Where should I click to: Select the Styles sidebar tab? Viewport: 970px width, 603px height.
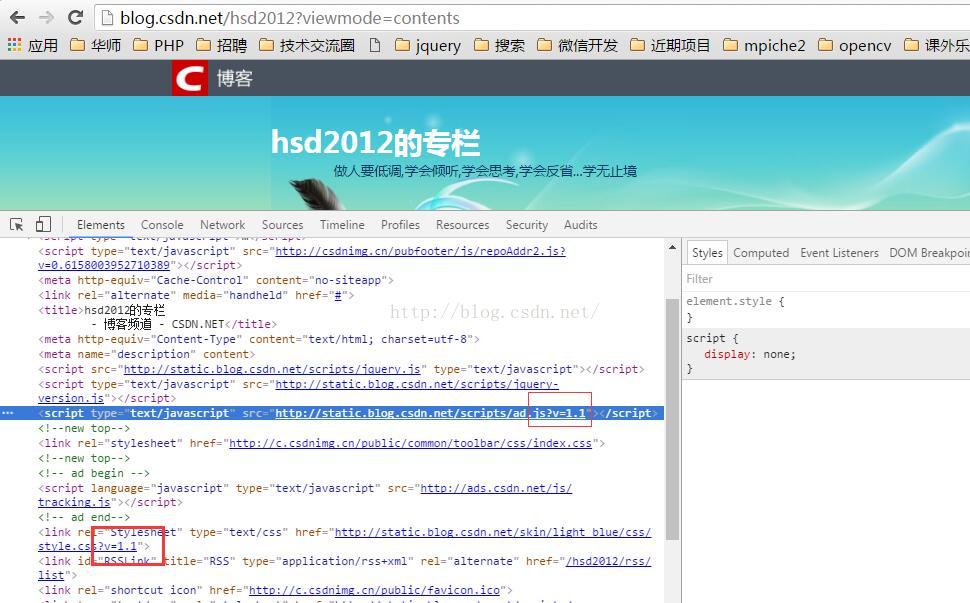coord(707,253)
